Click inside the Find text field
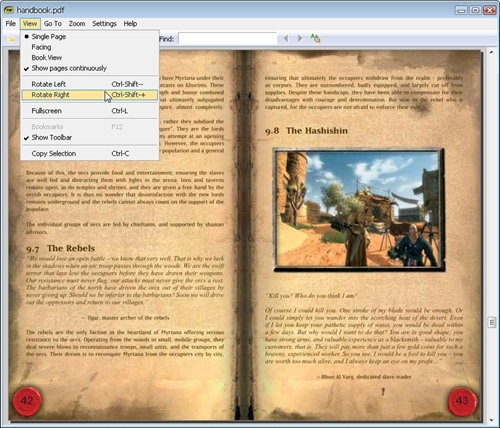The height and width of the screenshot is (428, 500). pyautogui.click(x=228, y=39)
